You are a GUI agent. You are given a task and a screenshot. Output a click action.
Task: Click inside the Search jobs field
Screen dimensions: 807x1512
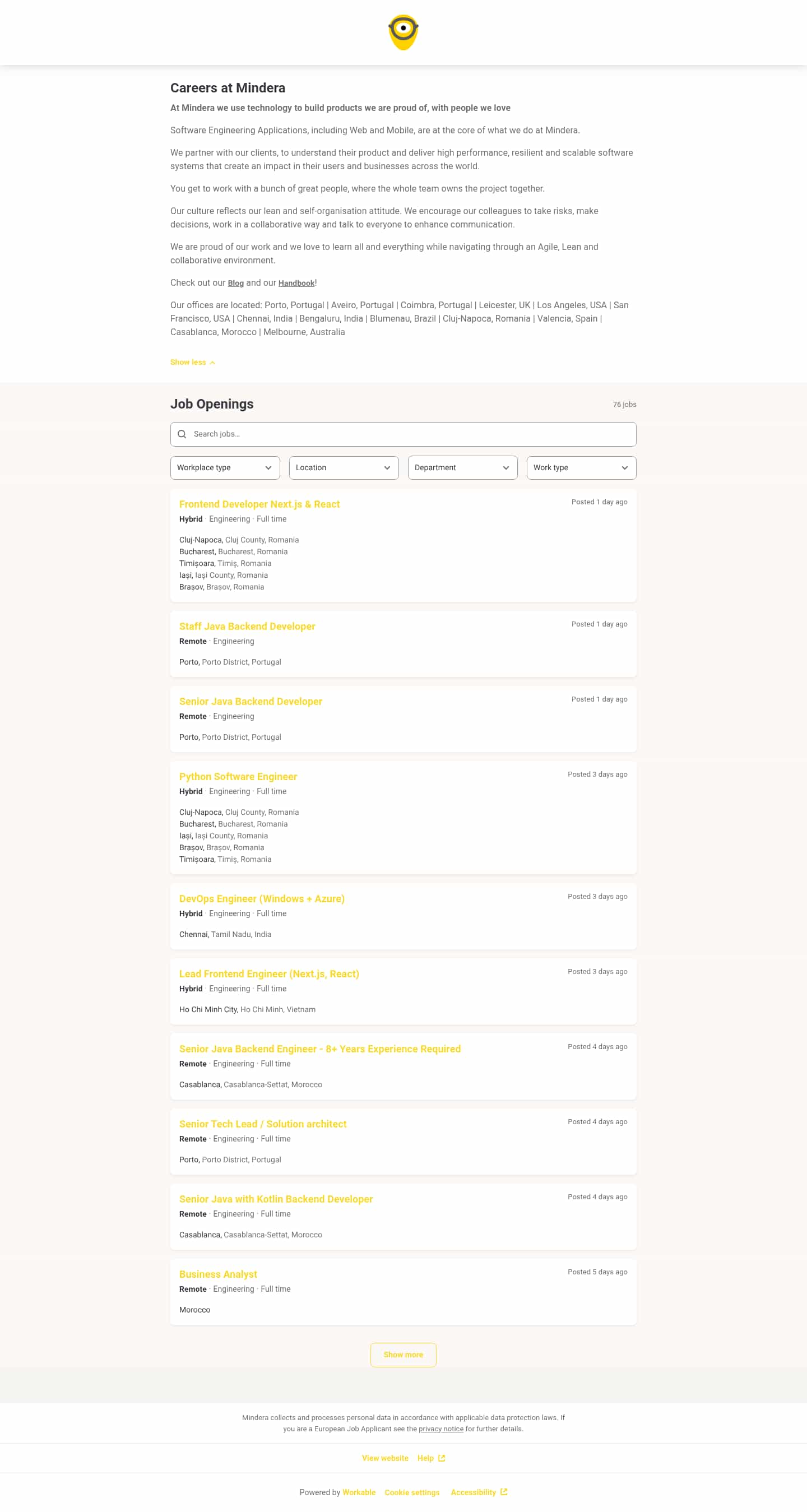352,434
